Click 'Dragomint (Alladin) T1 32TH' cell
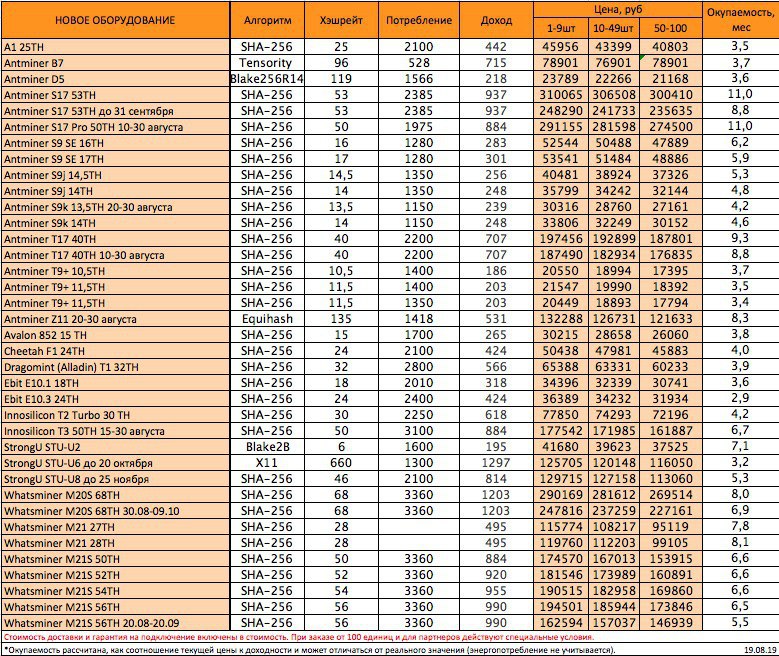Screen dimensions: 779x656 (x=115, y=367)
